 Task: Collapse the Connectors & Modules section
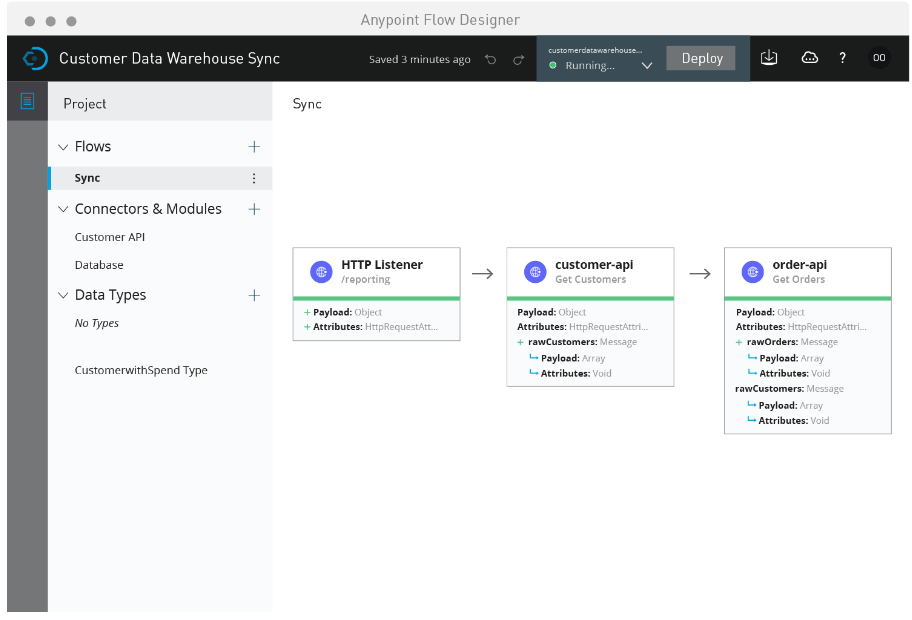click(64, 209)
